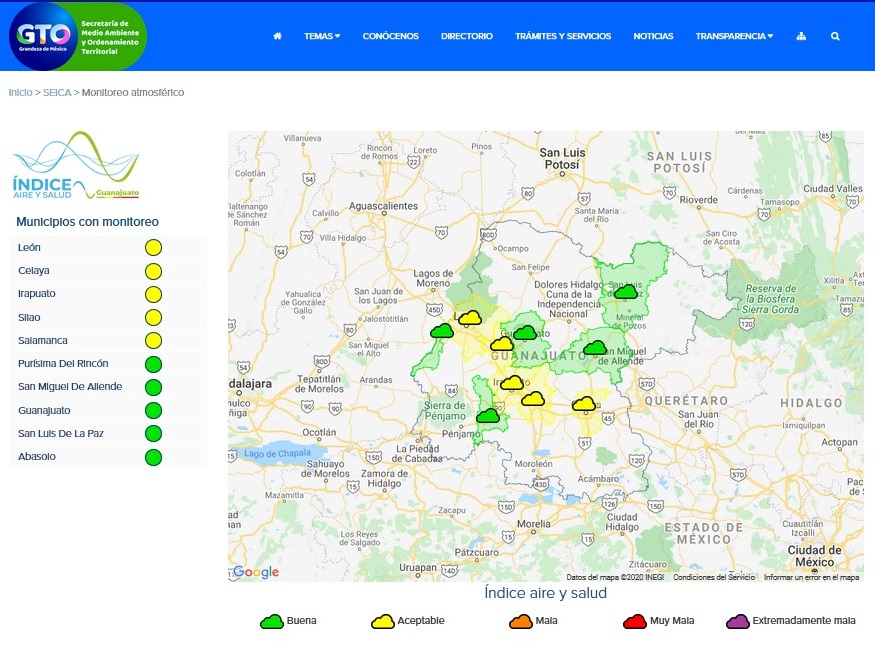This screenshot has height=645, width=875.
Task: Click the yellow cloud marker over León
Action: coord(470,318)
